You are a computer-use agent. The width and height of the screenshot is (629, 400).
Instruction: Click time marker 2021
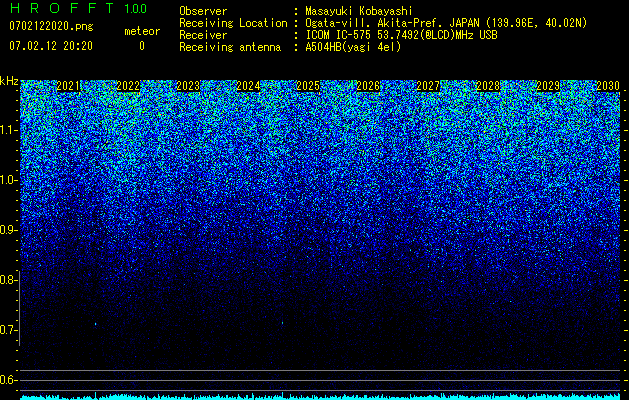click(x=68, y=86)
